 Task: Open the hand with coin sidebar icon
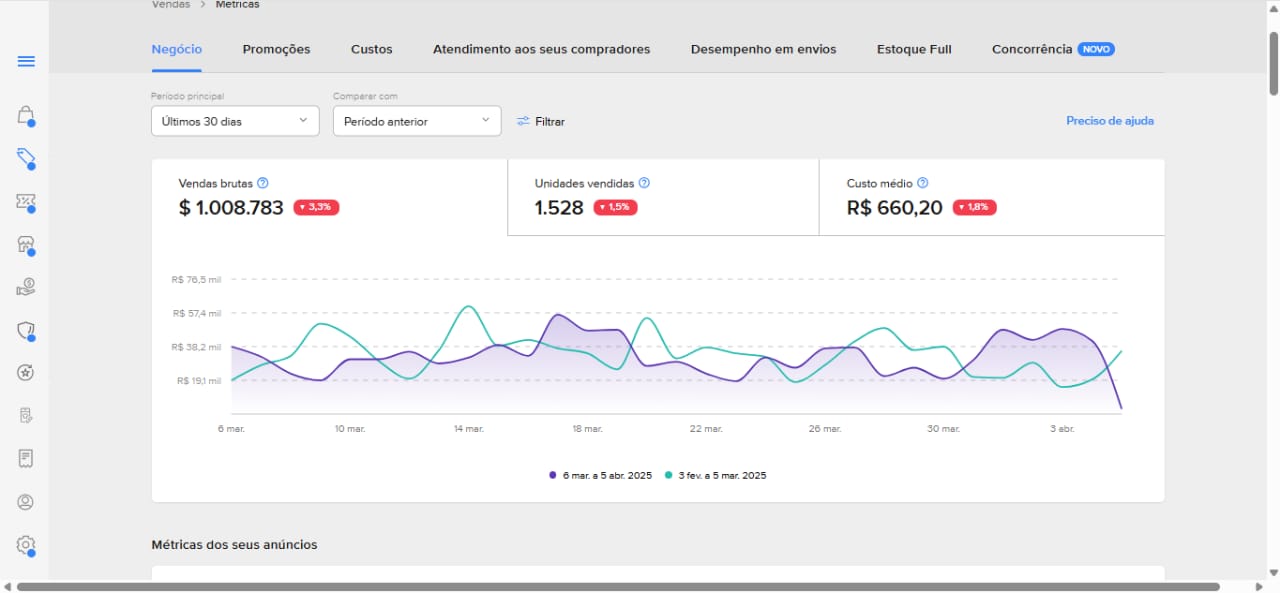(26, 288)
